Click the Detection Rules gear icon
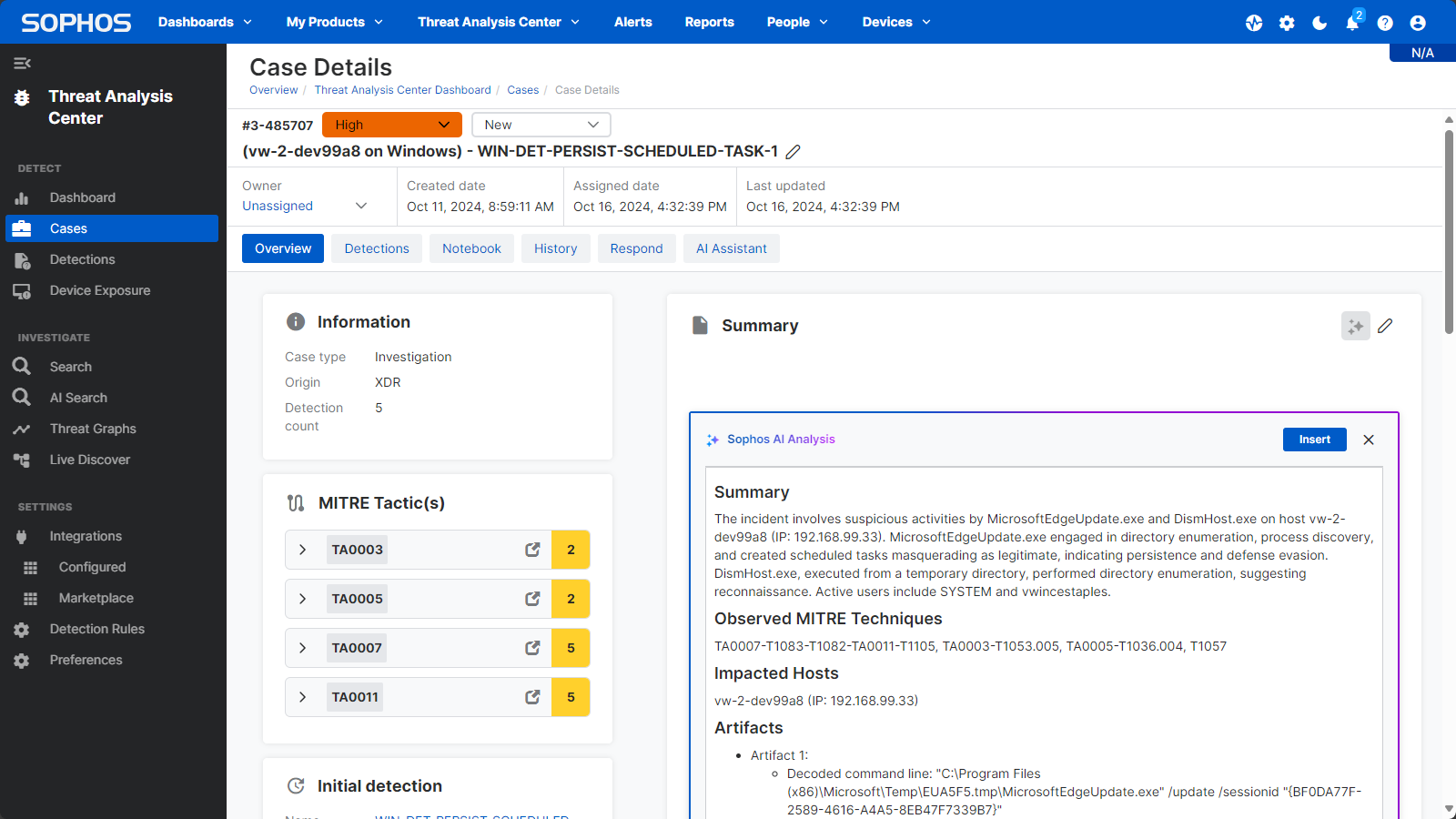The image size is (1456, 819). pos(22,630)
